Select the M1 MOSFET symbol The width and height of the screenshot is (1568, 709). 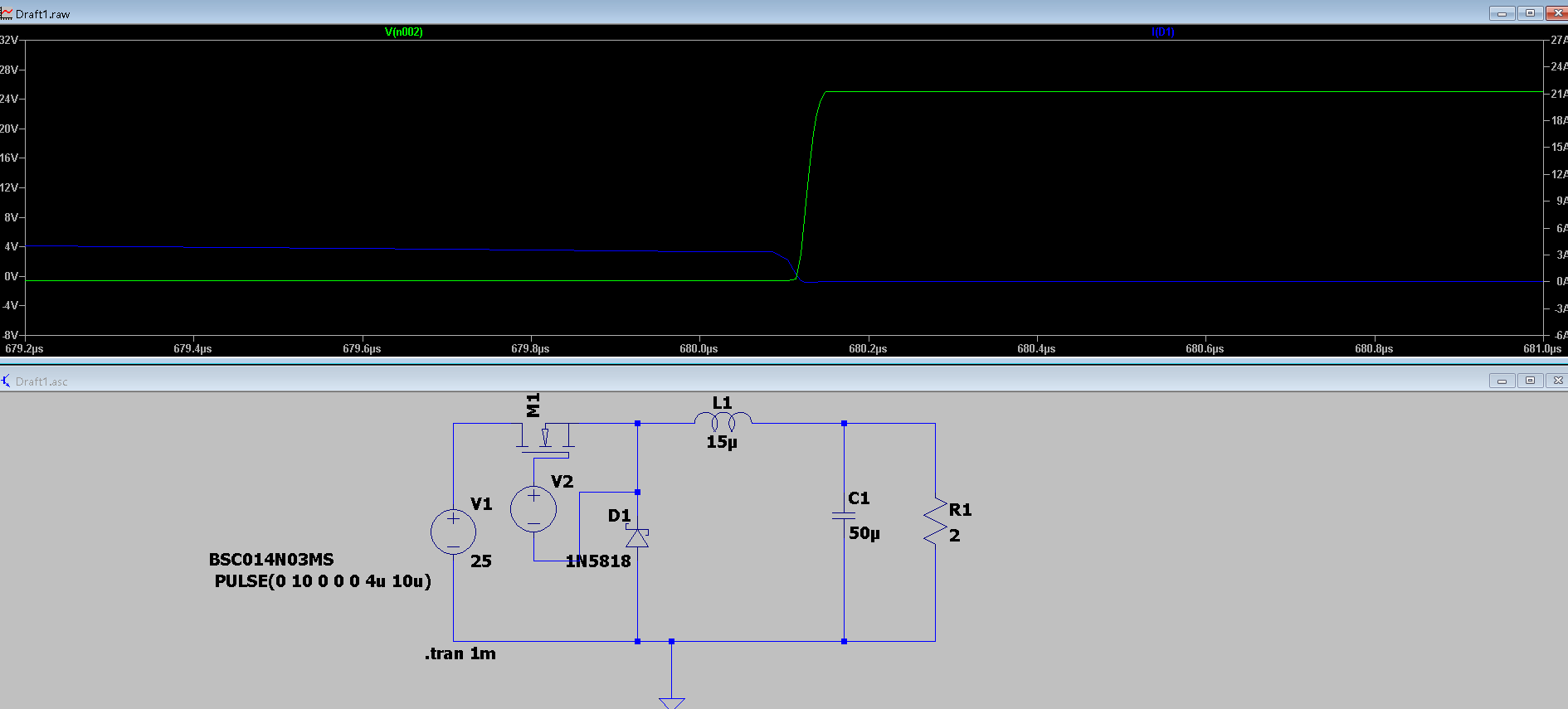click(x=545, y=439)
